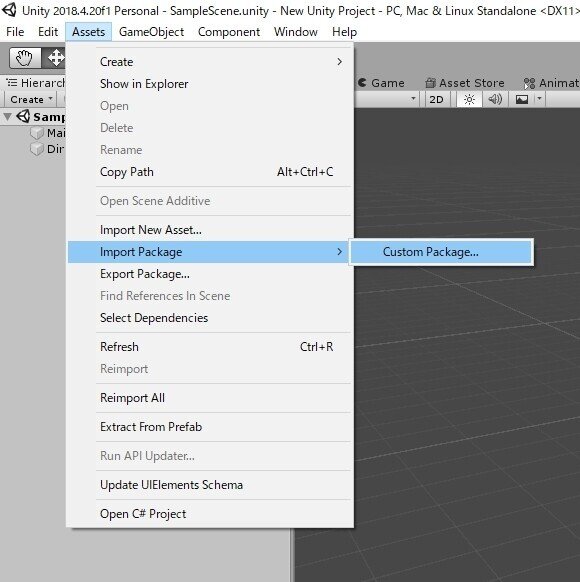Choose Select Dependencies
Viewport: 580px width, 582px height.
click(x=209, y=318)
